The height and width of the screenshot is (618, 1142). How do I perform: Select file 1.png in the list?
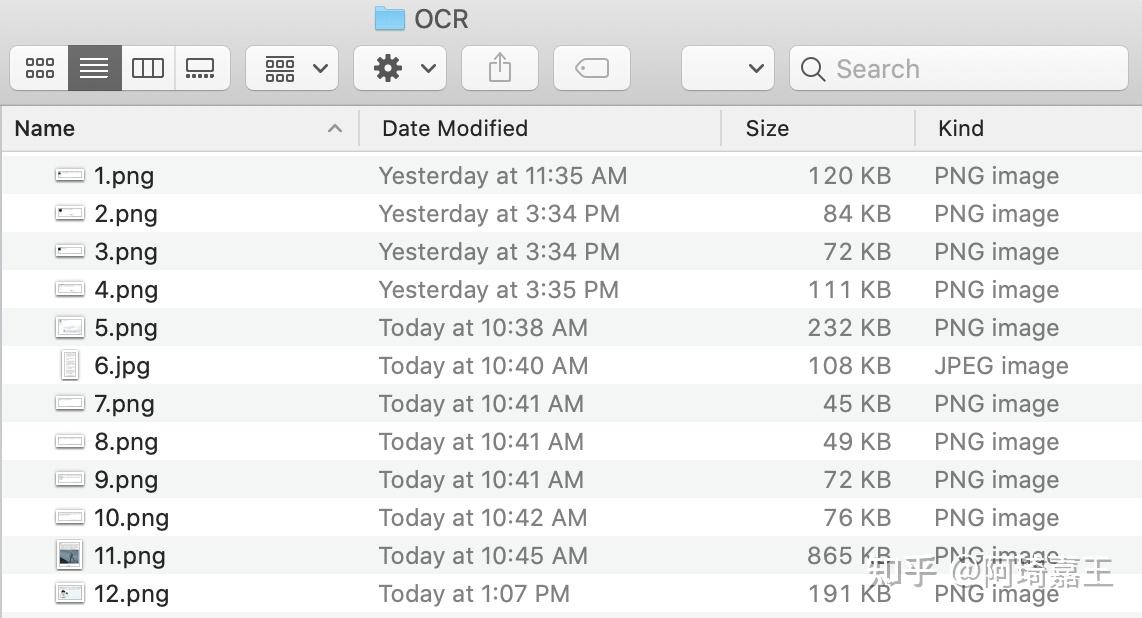pos(124,176)
